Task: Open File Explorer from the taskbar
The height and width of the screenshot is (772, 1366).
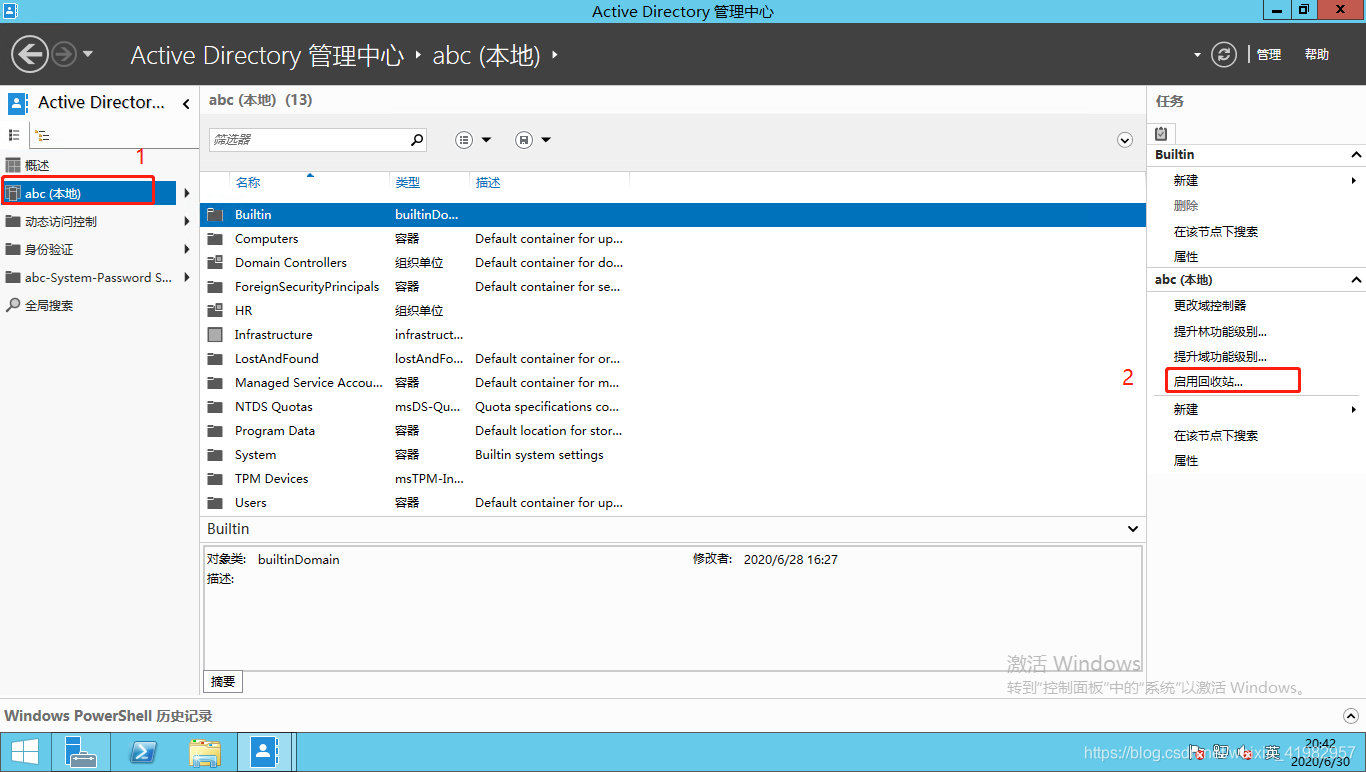Action: click(205, 752)
